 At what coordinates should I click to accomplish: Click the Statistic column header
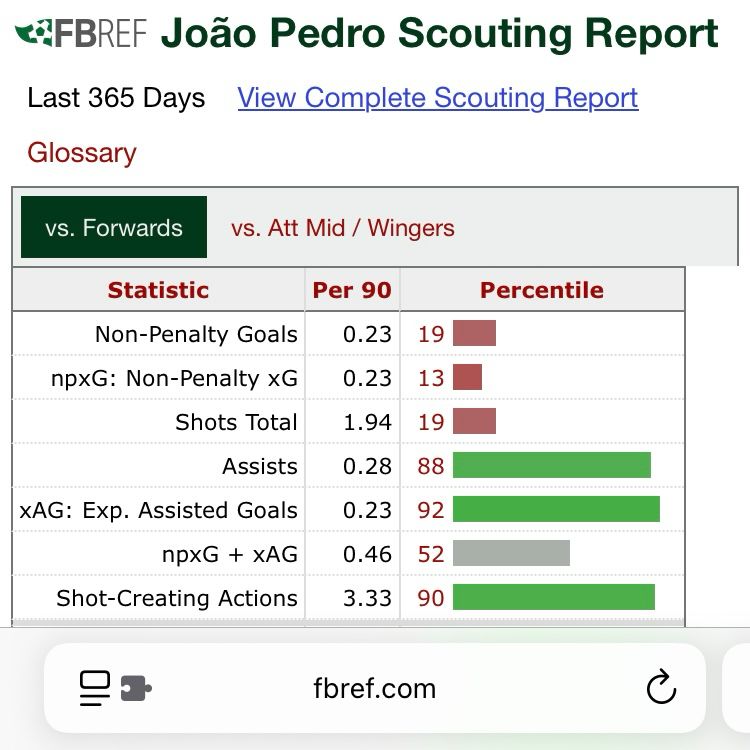pos(158,290)
